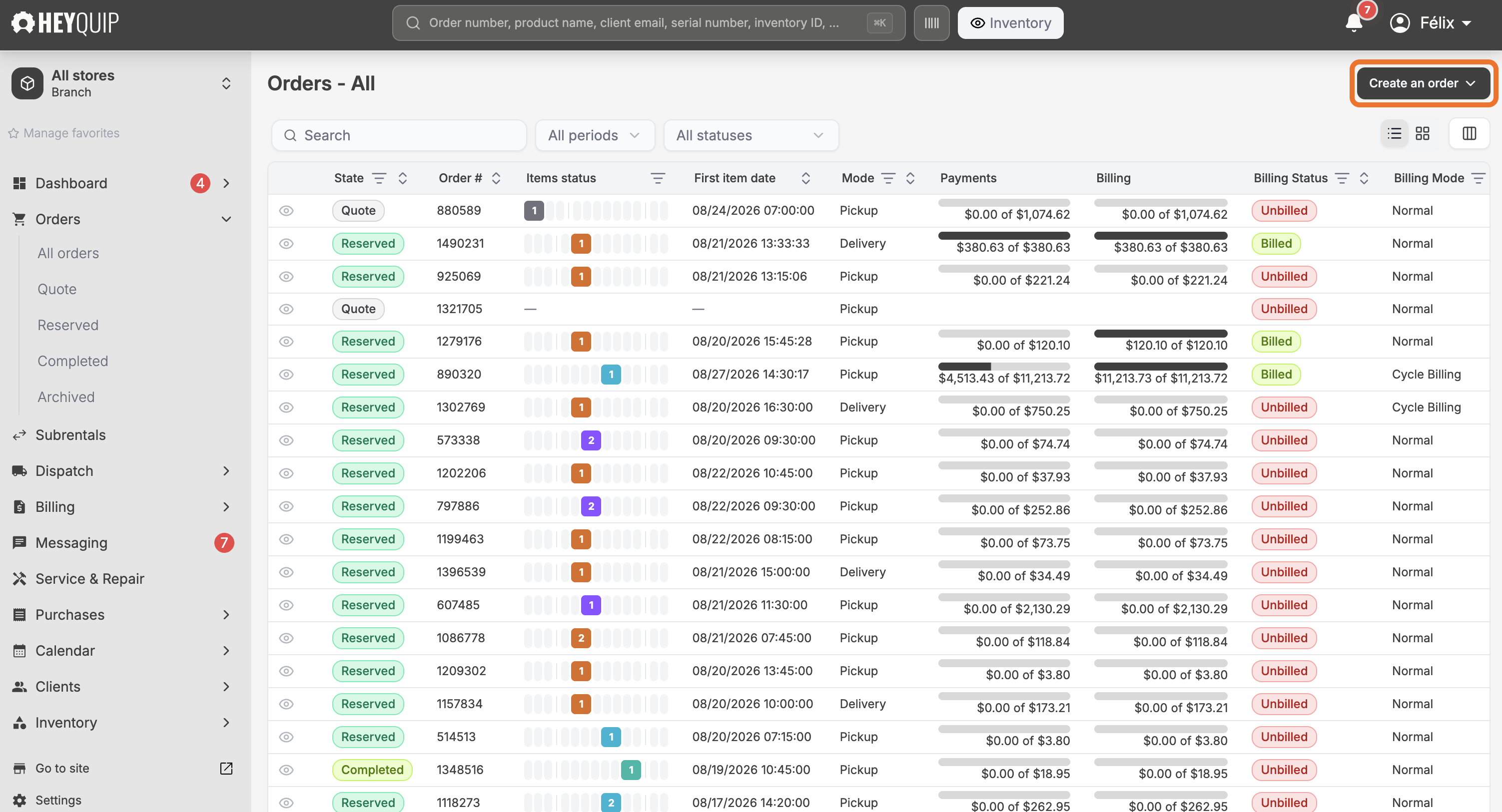Click the orders table Search box
Image resolution: width=1502 pixels, height=812 pixels.
399,135
